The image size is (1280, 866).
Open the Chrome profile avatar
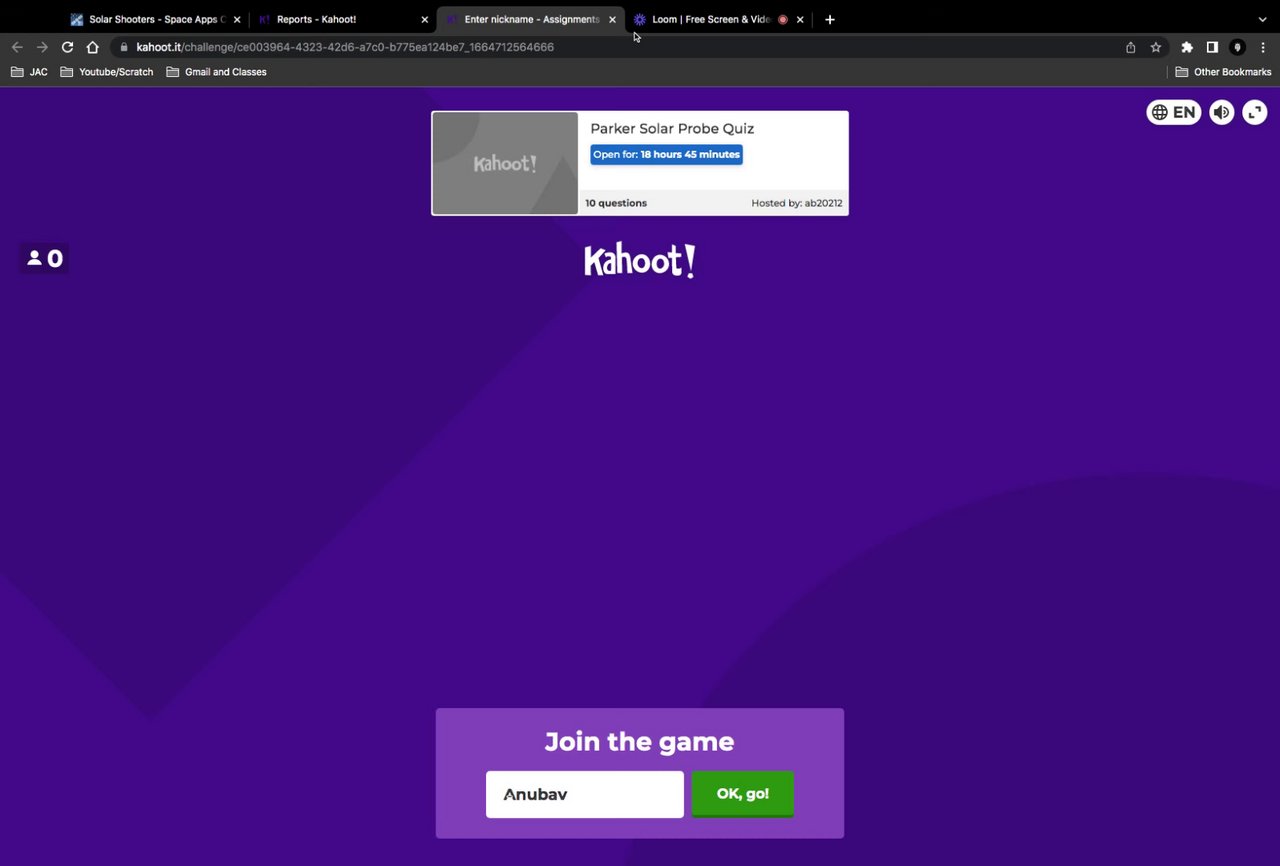(x=1237, y=47)
